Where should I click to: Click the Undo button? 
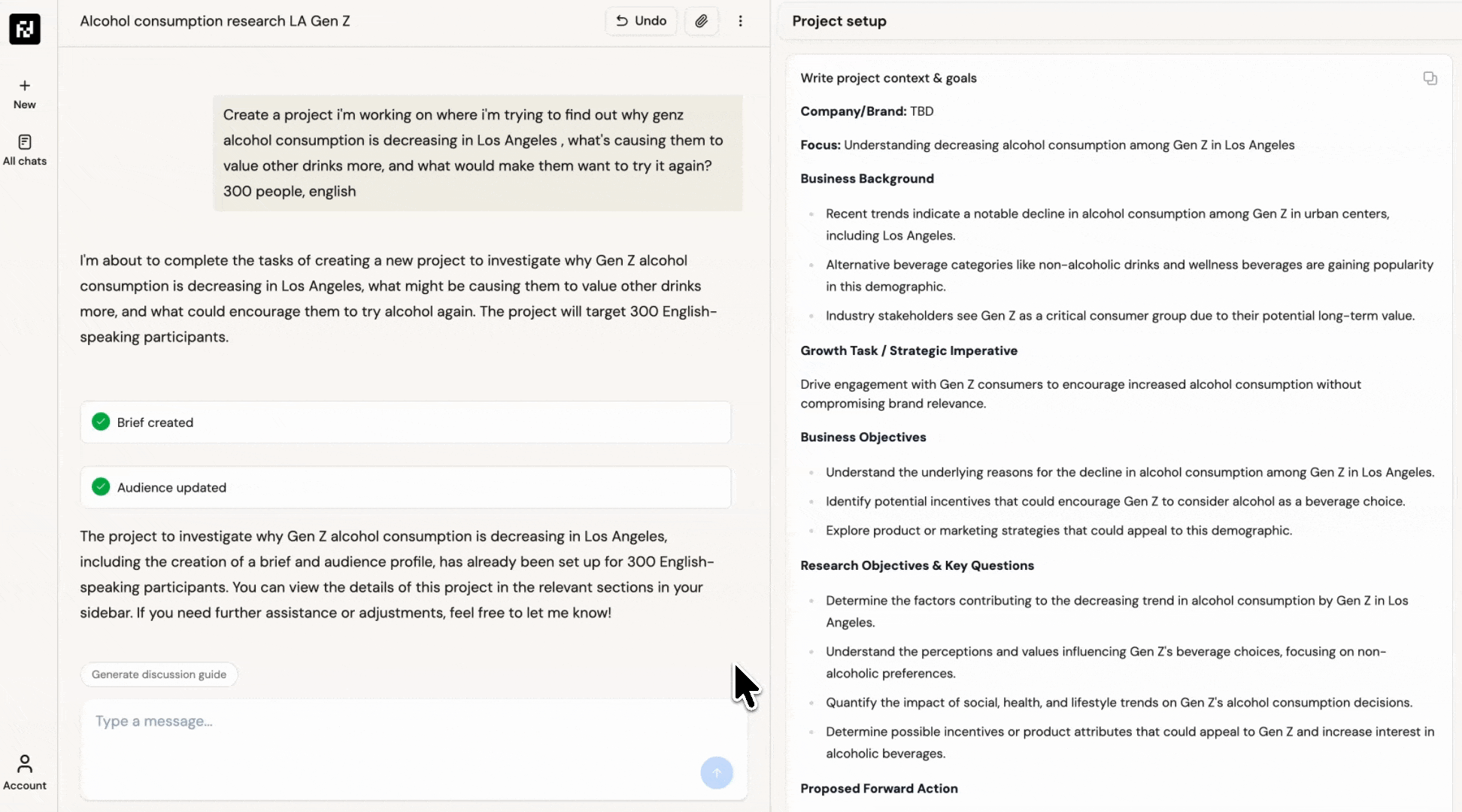[641, 21]
